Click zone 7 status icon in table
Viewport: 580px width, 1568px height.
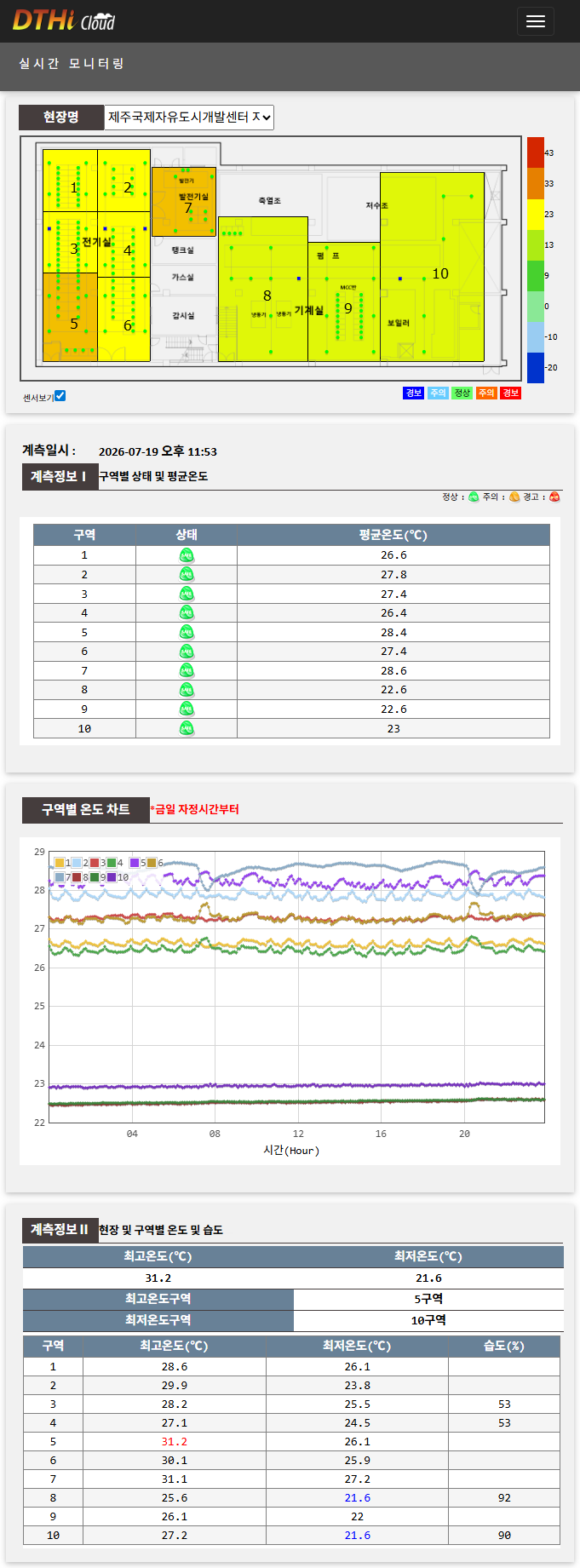187,670
